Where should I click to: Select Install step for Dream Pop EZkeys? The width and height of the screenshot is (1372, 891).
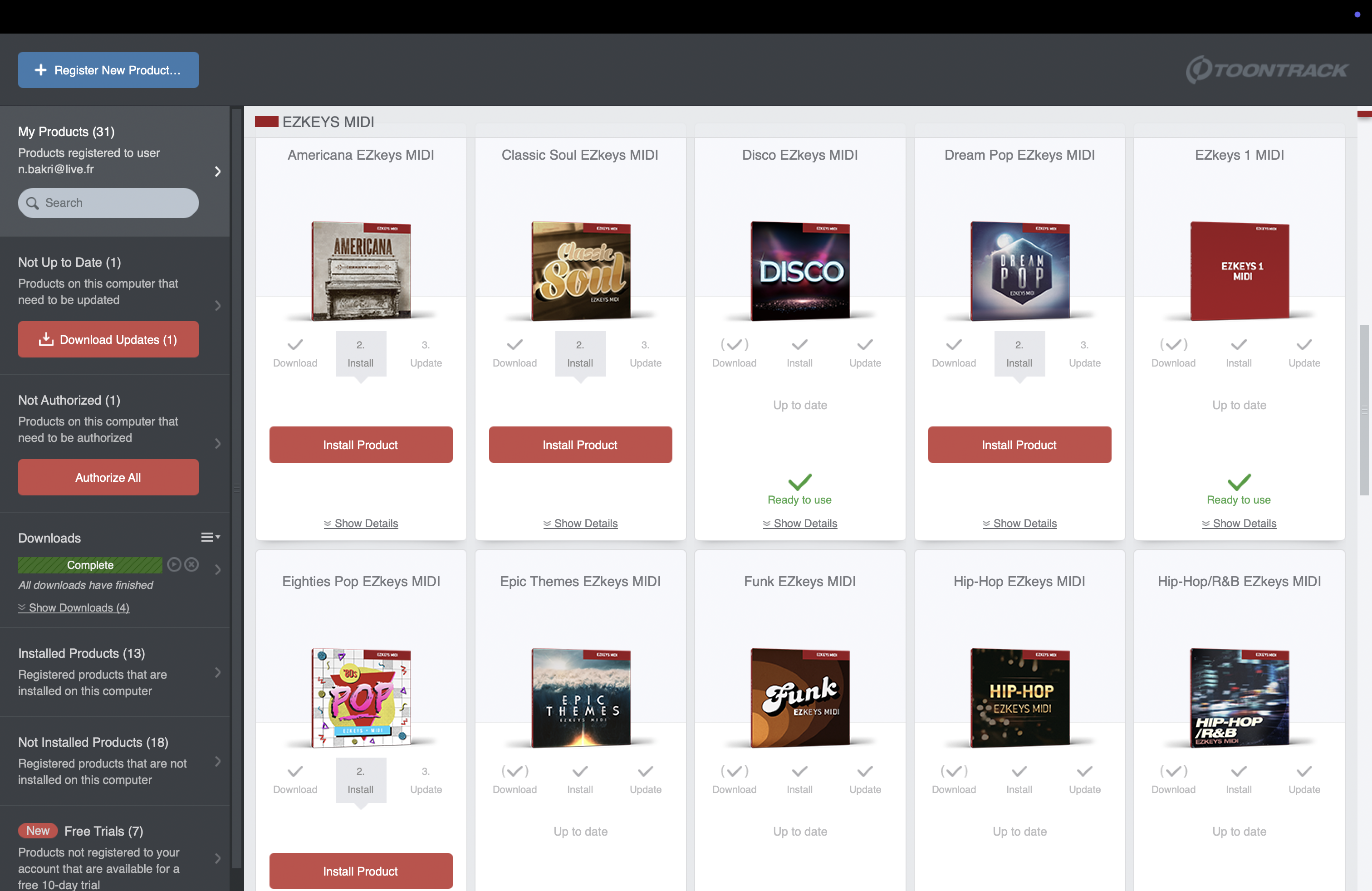[x=1019, y=354]
